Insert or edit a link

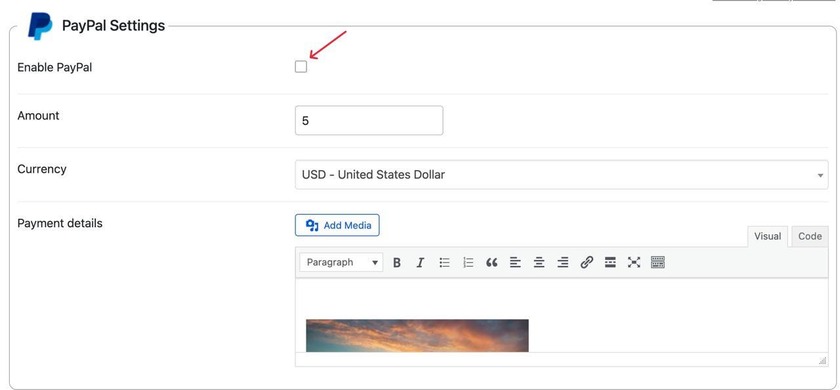tap(587, 262)
